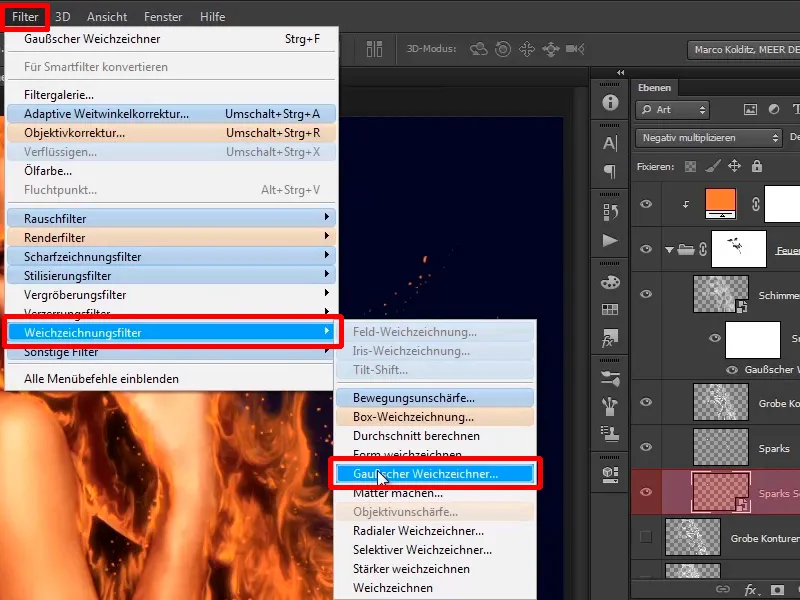This screenshot has width=800, height=600.
Task: Collapse panels with the double-arrow icon
Action: point(620,72)
